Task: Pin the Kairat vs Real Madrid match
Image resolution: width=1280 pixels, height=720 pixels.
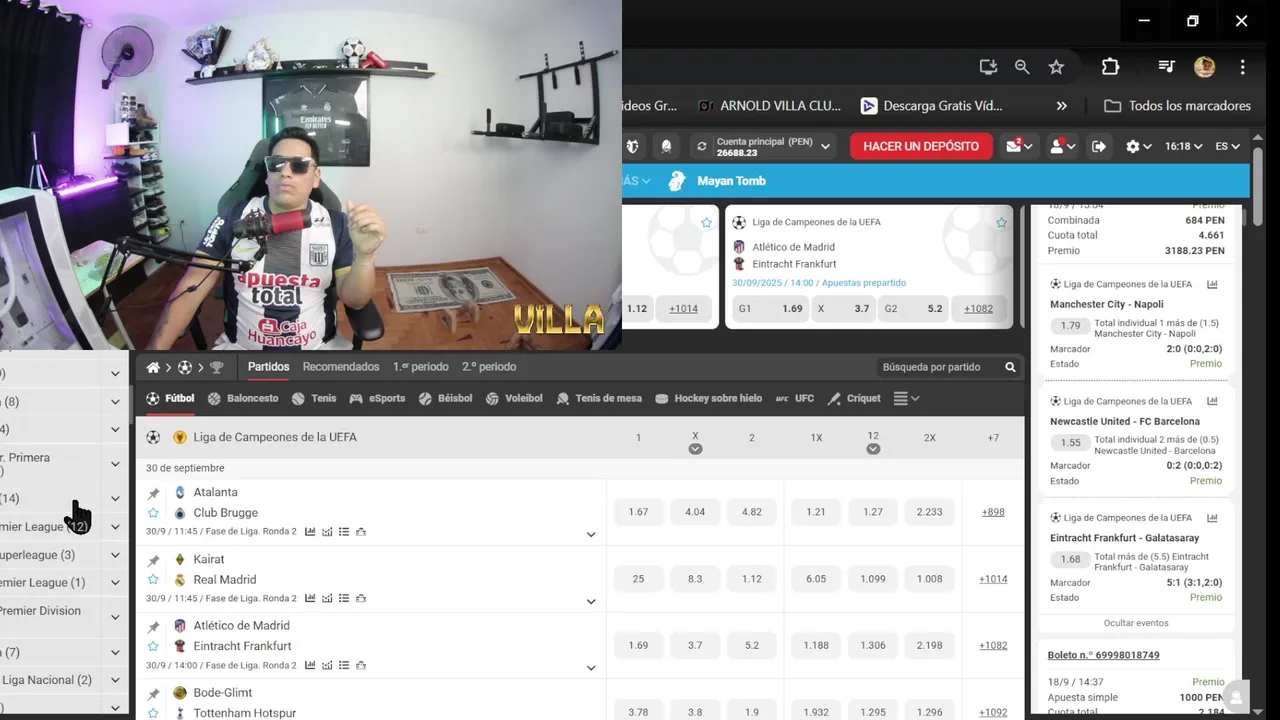Action: pos(153,560)
